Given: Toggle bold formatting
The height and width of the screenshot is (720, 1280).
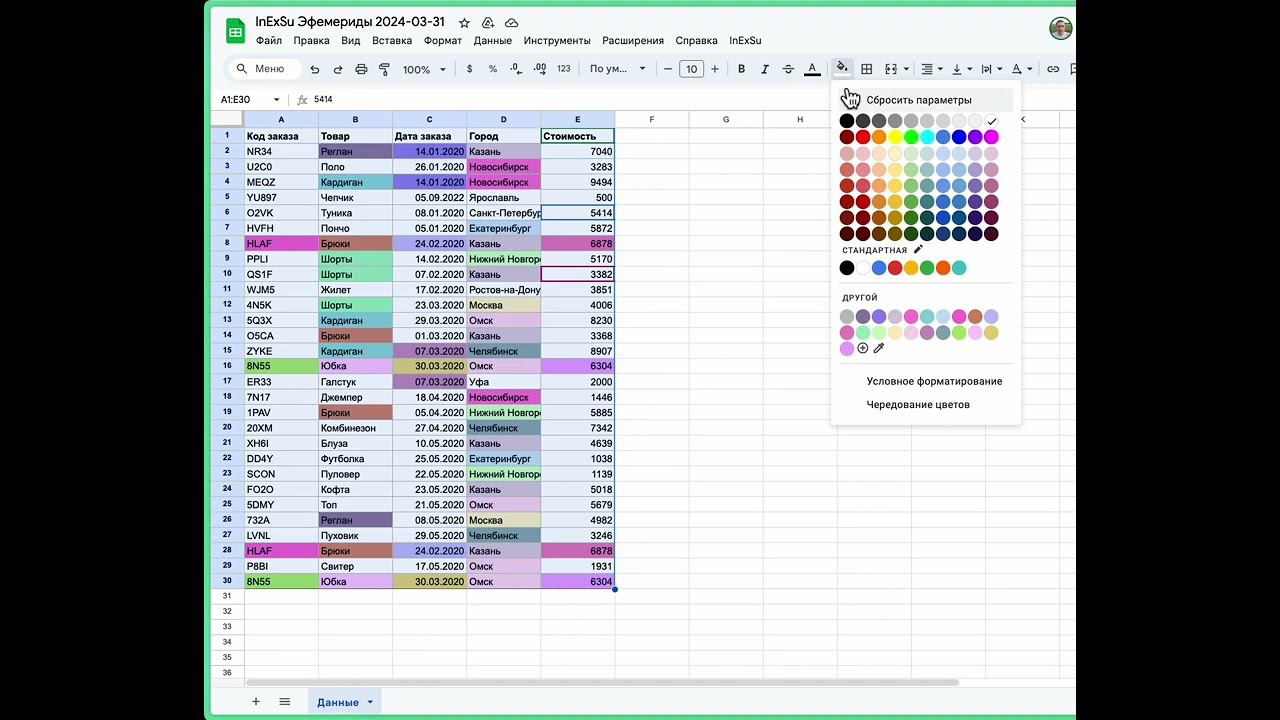Looking at the screenshot, I should 741,69.
